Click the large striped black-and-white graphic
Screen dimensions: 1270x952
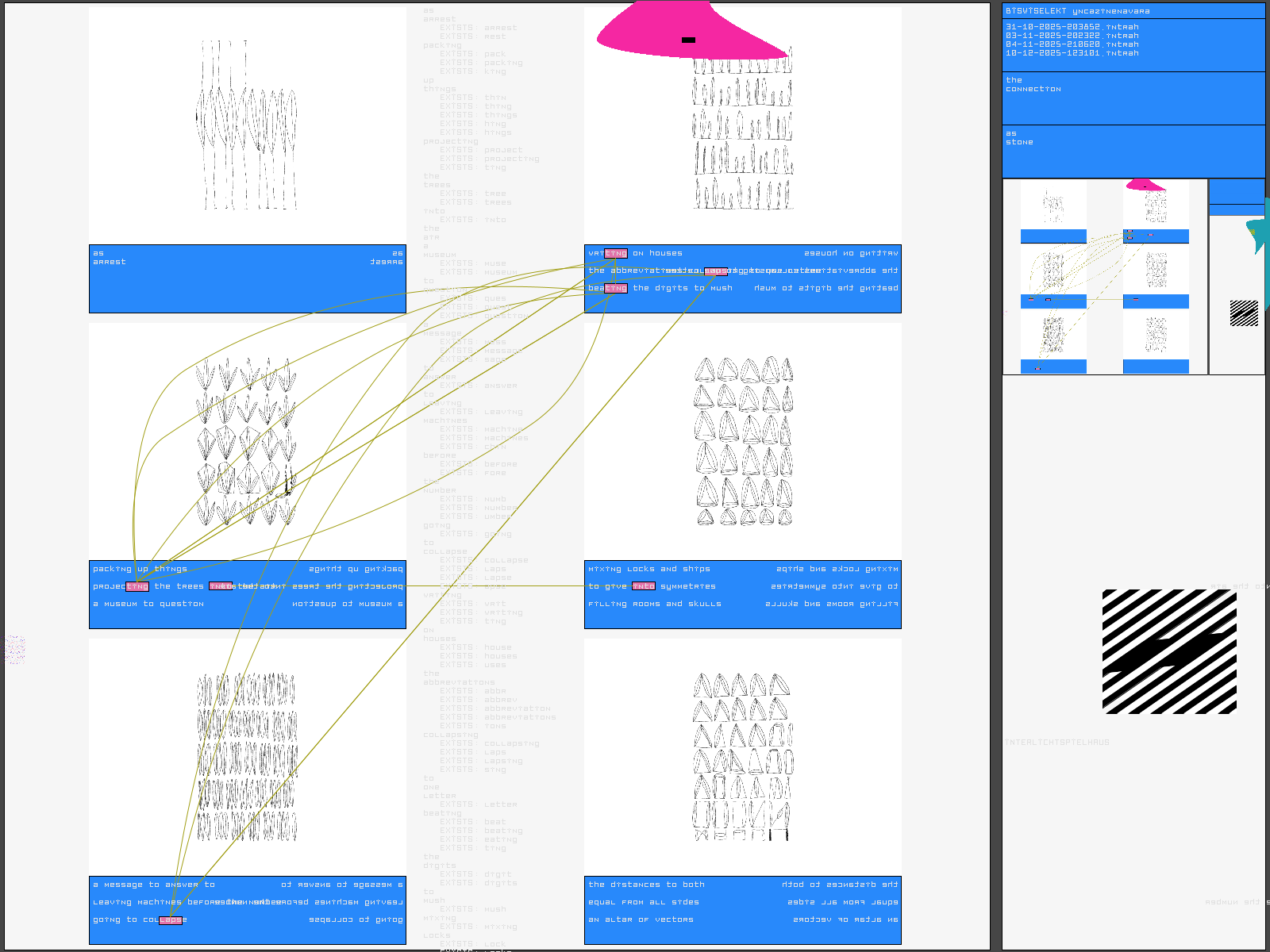[1169, 651]
